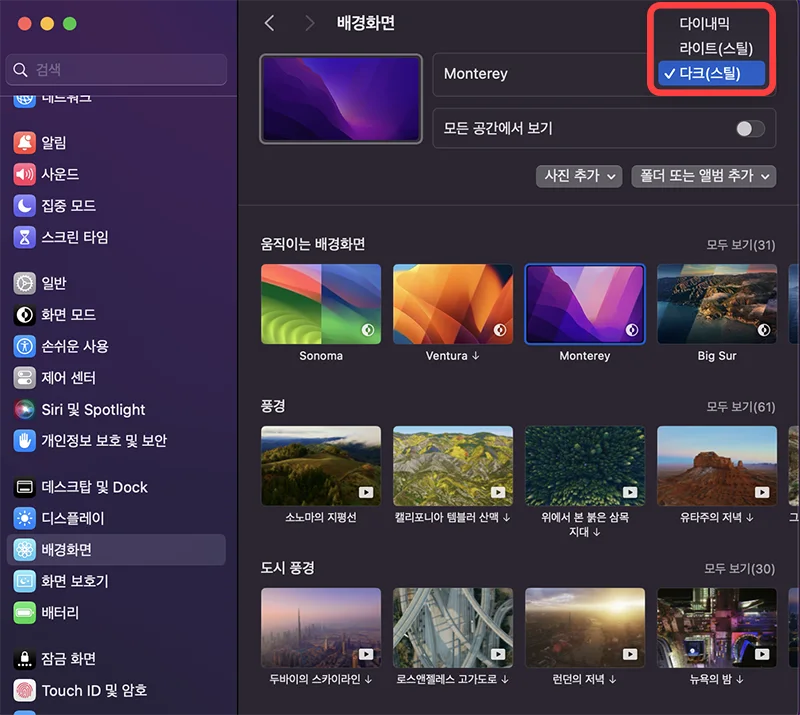This screenshot has width=800, height=715.
Task: Select 라이트(스틸) from the style menu
Action: coord(713,47)
